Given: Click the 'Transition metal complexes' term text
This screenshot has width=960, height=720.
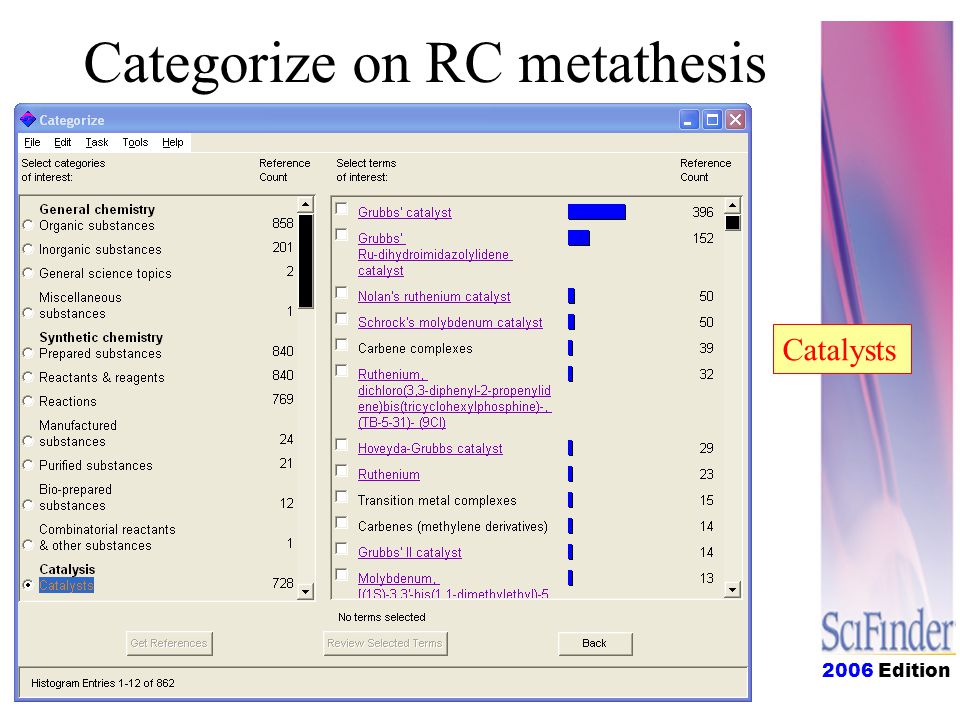Looking at the screenshot, I should 437,500.
